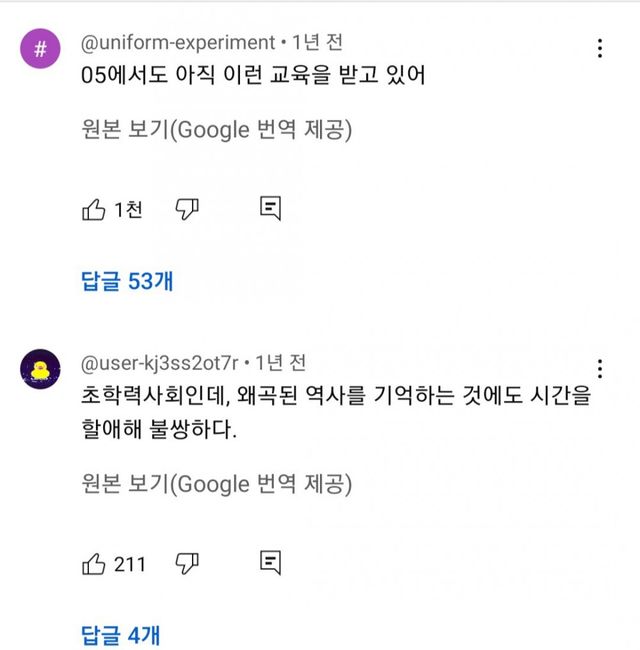Open @uniform-experiment channel name
The width and height of the screenshot is (640, 650).
(177, 43)
